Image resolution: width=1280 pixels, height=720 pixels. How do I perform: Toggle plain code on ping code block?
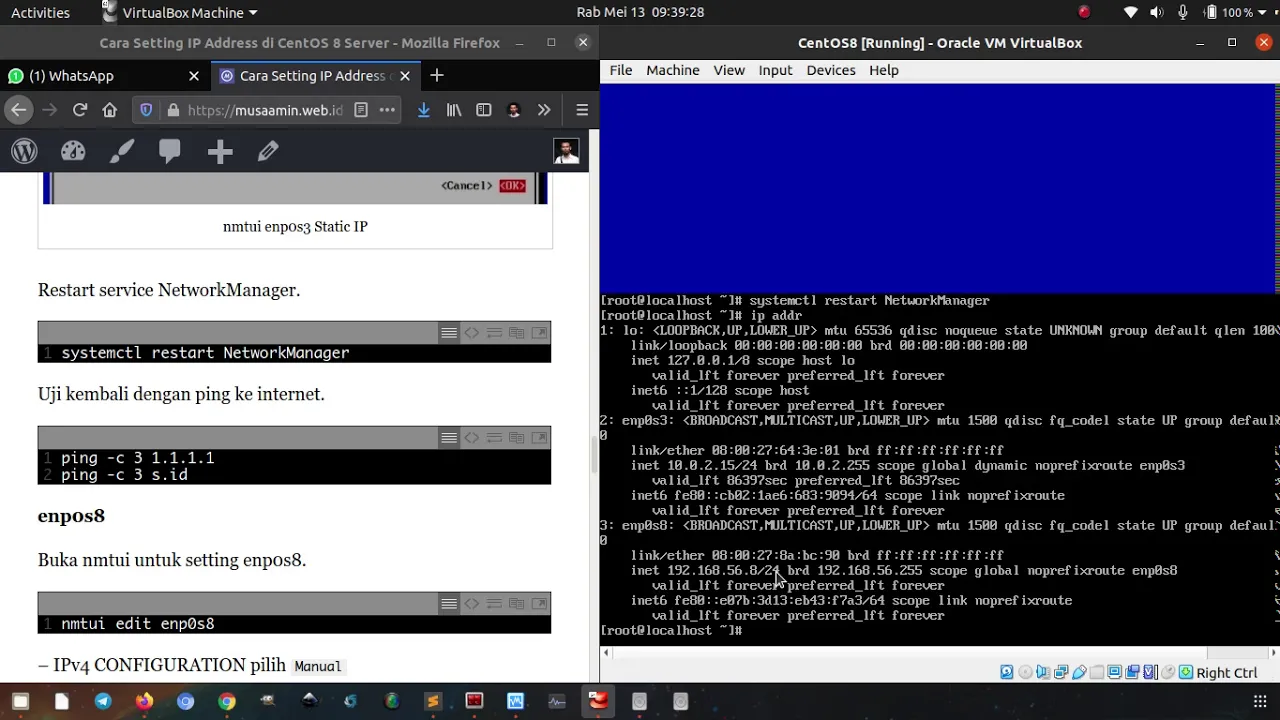tap(472, 438)
